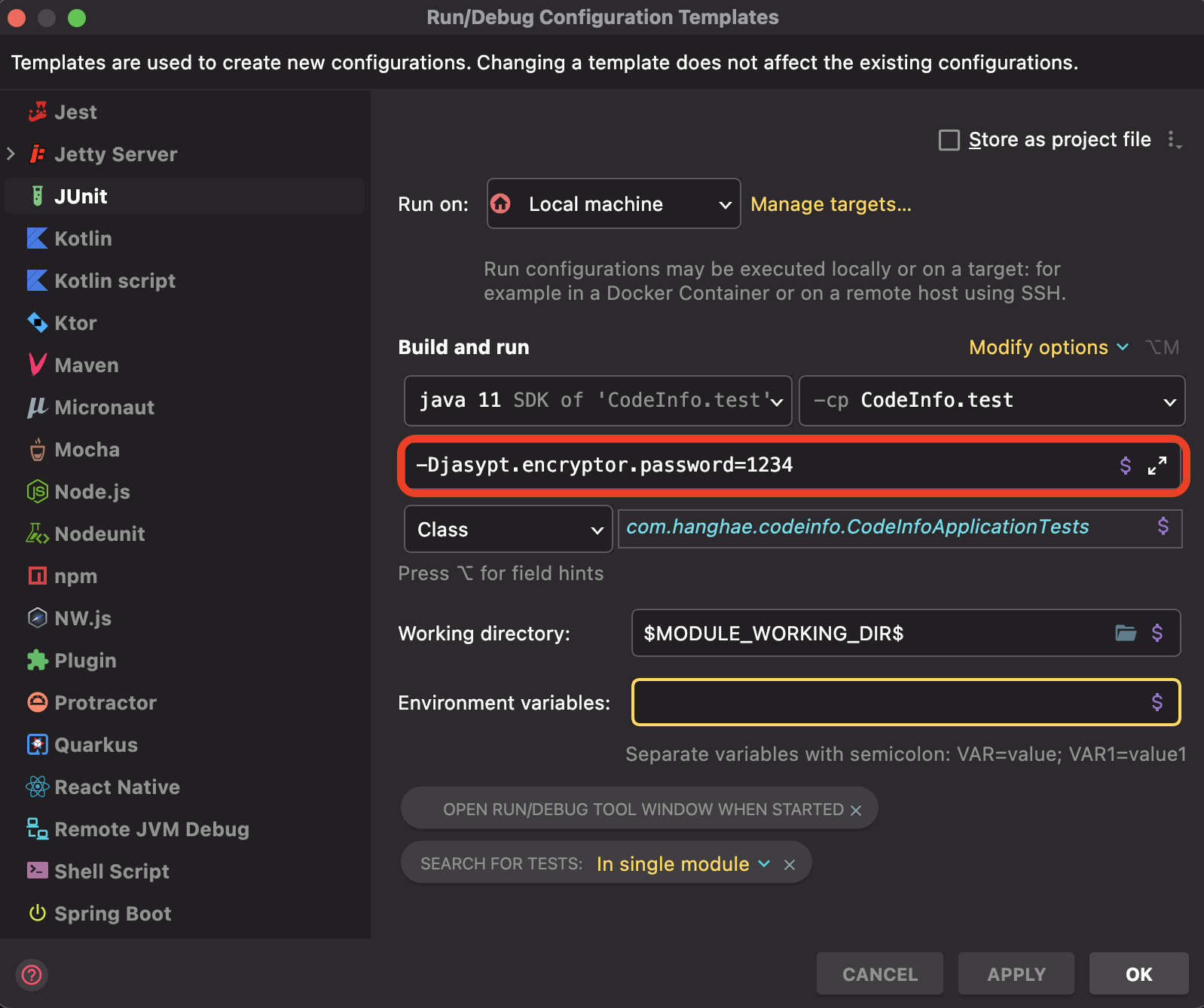1204x1008 pixels.
Task: Select the Shell Script template
Action: tap(185, 872)
